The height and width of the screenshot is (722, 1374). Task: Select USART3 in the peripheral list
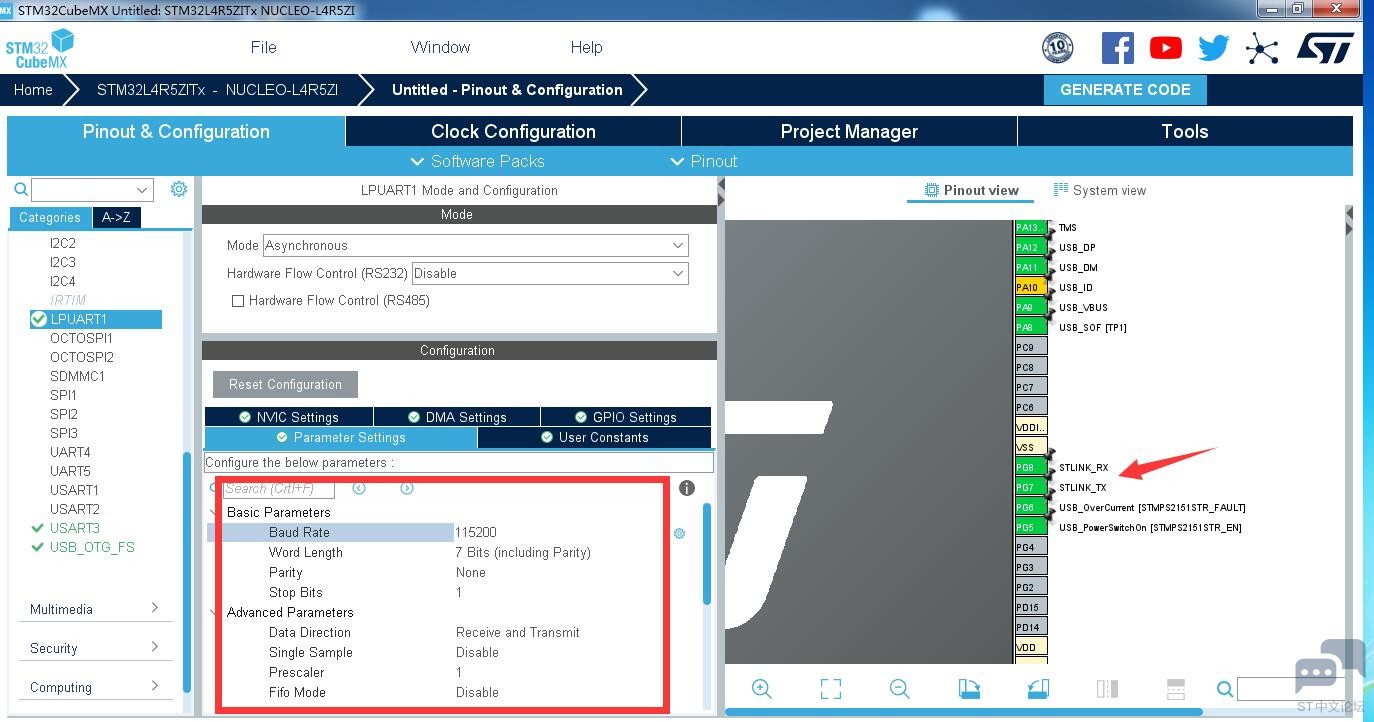pyautogui.click(x=75, y=528)
